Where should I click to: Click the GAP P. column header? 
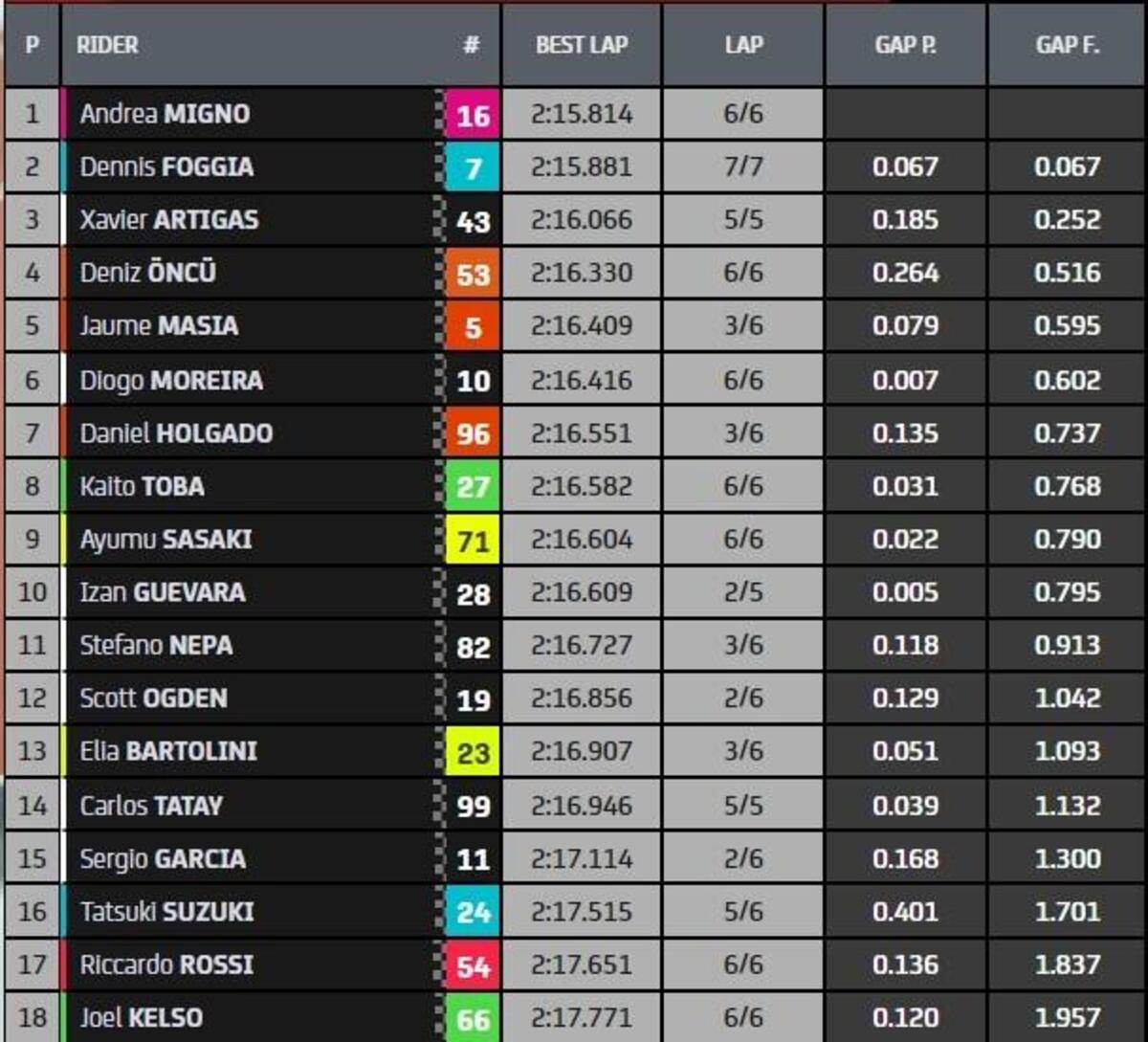pos(905,45)
